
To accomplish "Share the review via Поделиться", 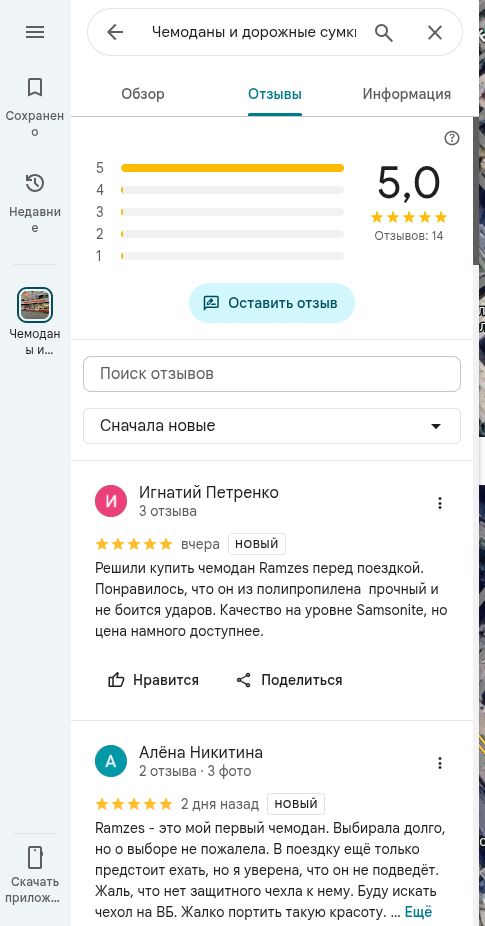I will tap(289, 680).
